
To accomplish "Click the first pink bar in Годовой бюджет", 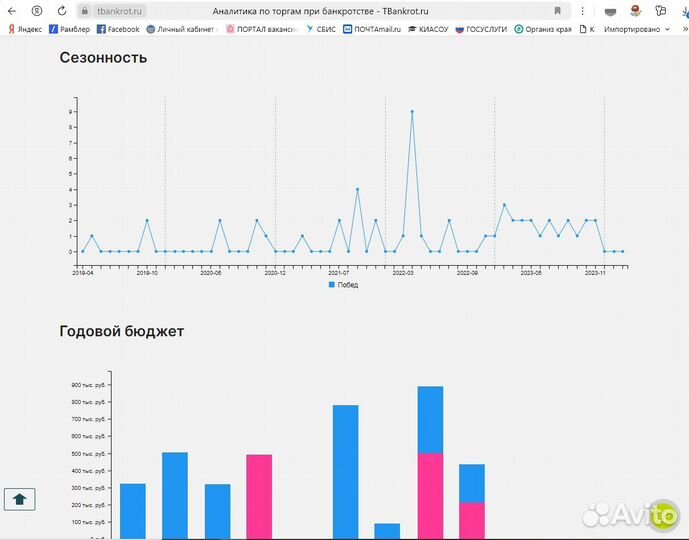I will tap(259, 497).
